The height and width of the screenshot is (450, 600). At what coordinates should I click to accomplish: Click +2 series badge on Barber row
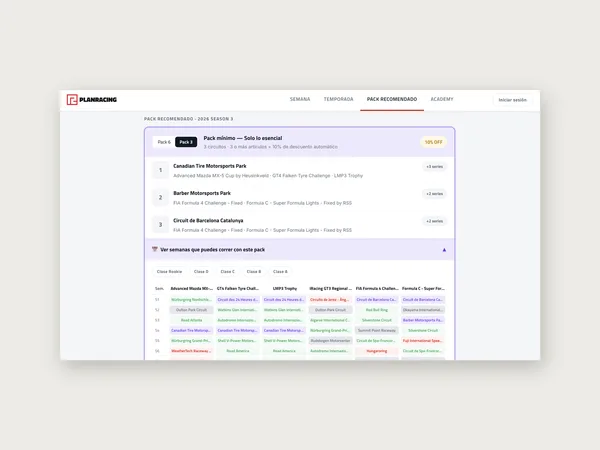point(434,194)
